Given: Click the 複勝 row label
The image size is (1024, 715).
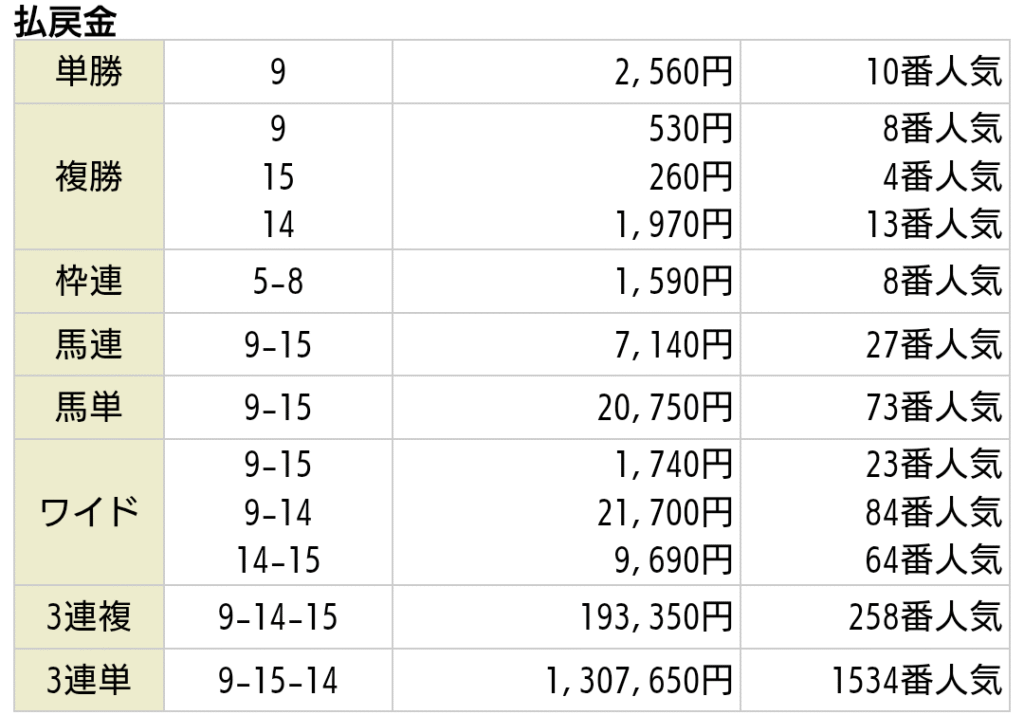Looking at the screenshot, I should click(x=89, y=177).
